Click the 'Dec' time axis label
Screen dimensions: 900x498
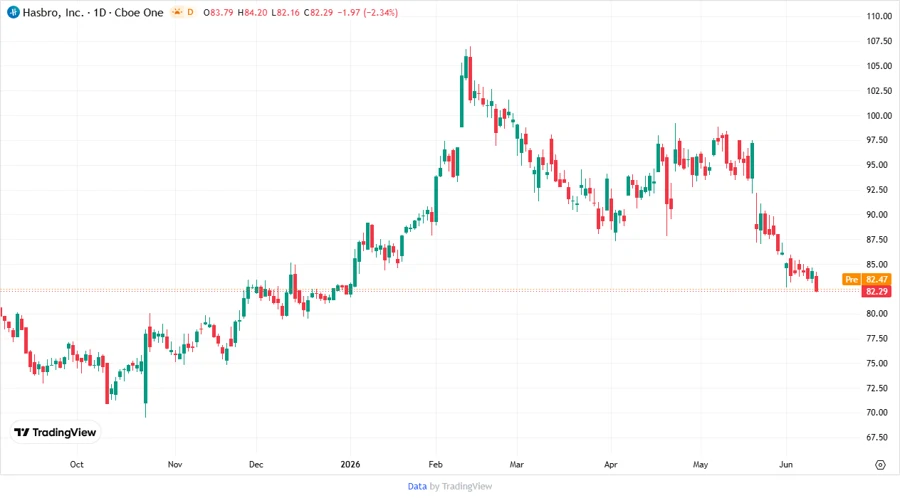256,464
